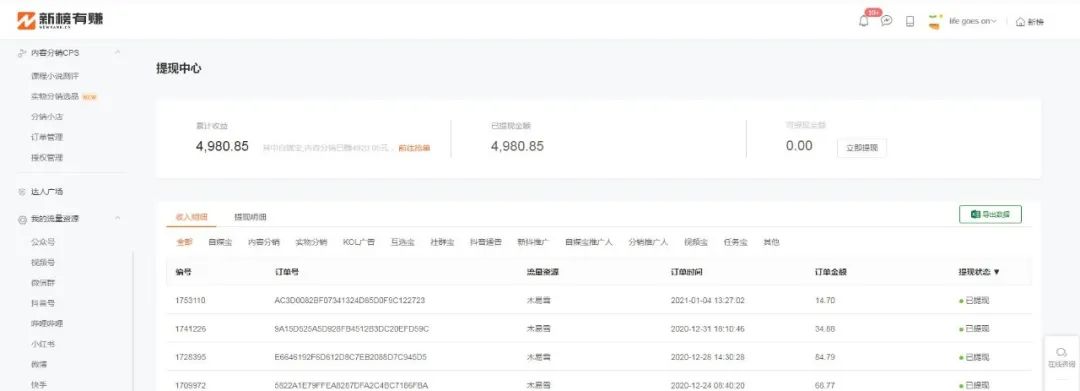1080x391 pixels.
Task: Click the 订单时间 column header
Action: coord(687,272)
